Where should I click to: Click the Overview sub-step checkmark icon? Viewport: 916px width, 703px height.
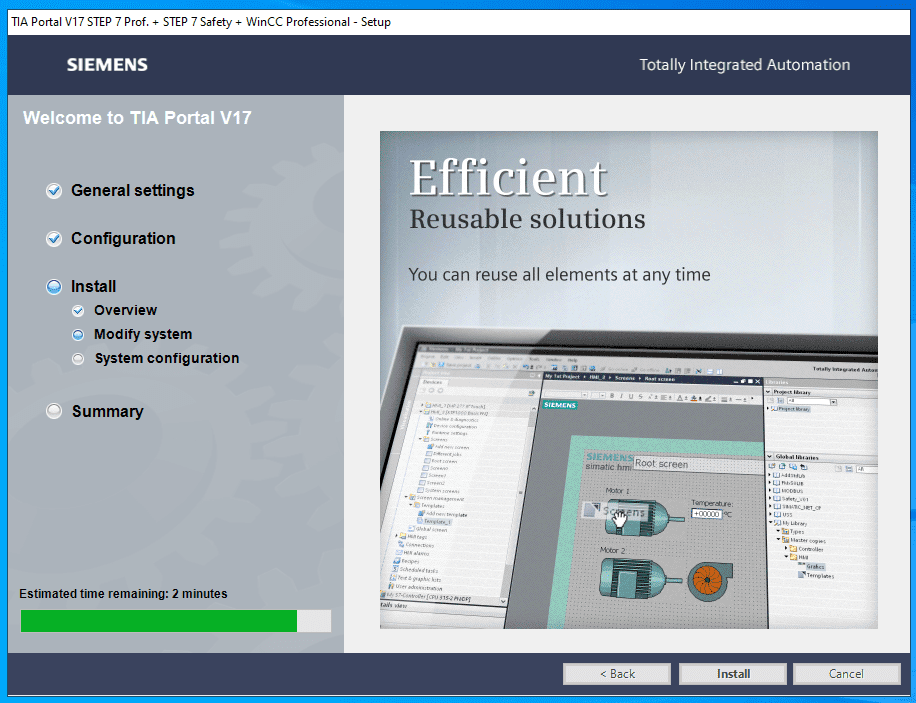(x=78, y=311)
